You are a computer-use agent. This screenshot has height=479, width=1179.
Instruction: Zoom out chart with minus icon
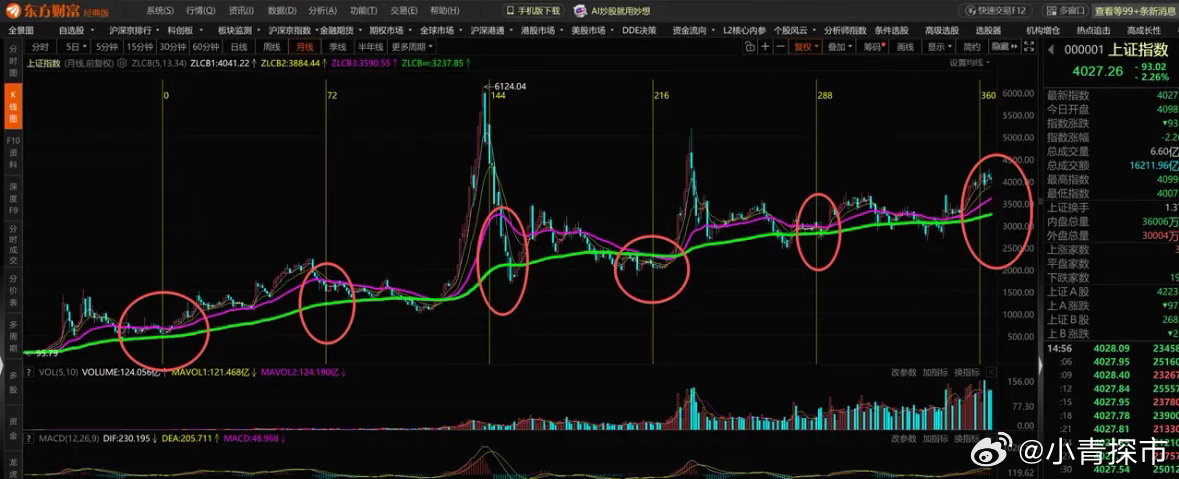(780, 47)
